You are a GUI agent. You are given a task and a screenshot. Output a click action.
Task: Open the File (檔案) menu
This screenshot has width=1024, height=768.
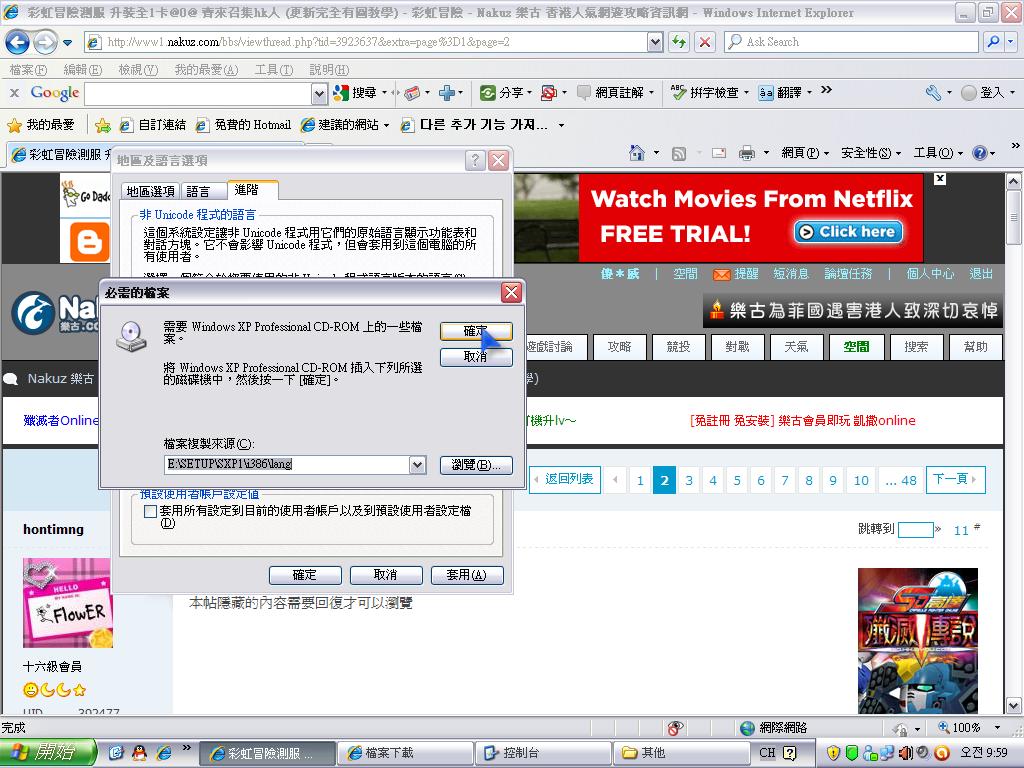[28, 69]
